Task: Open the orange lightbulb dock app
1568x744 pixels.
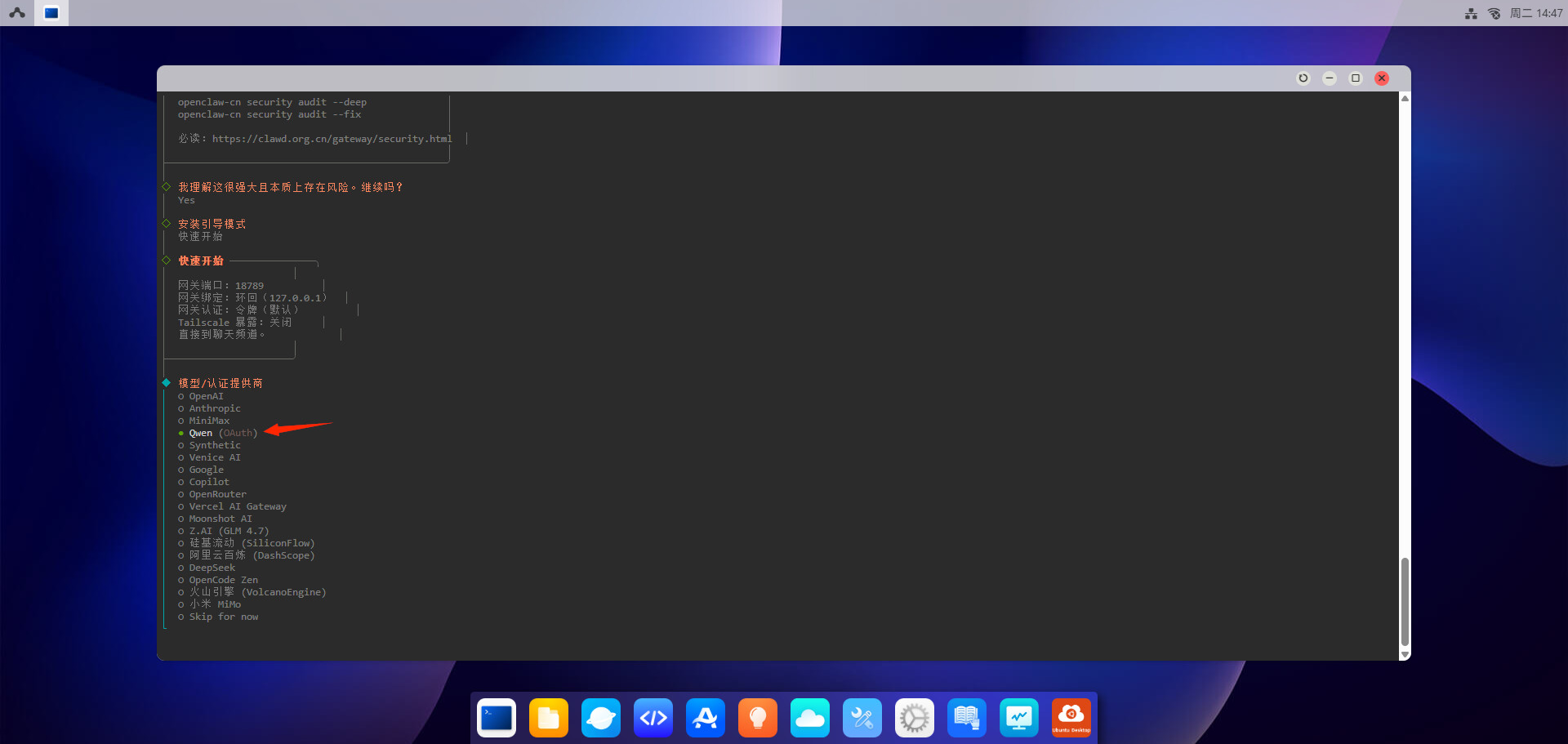Action: pyautogui.click(x=758, y=718)
